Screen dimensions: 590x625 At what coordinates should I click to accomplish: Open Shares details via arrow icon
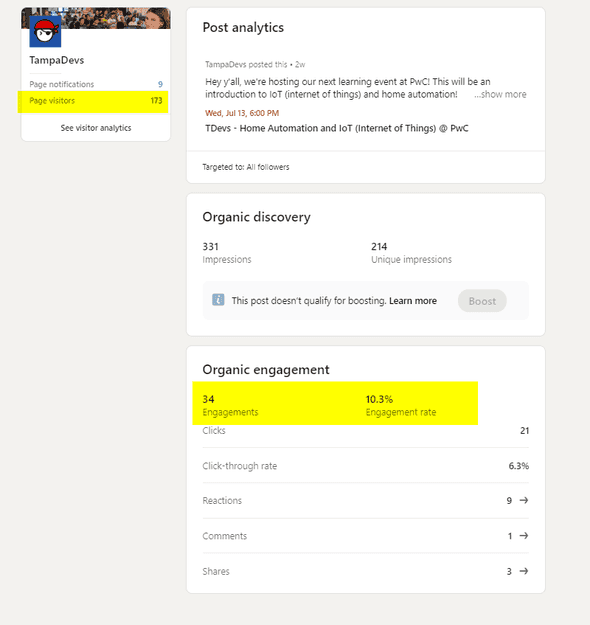tap(524, 571)
